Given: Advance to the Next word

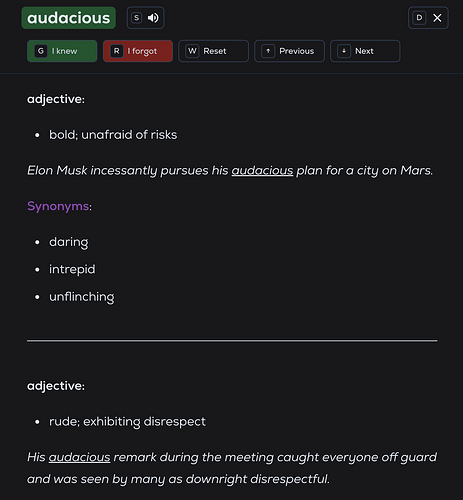Looking at the screenshot, I should click(x=365, y=51).
